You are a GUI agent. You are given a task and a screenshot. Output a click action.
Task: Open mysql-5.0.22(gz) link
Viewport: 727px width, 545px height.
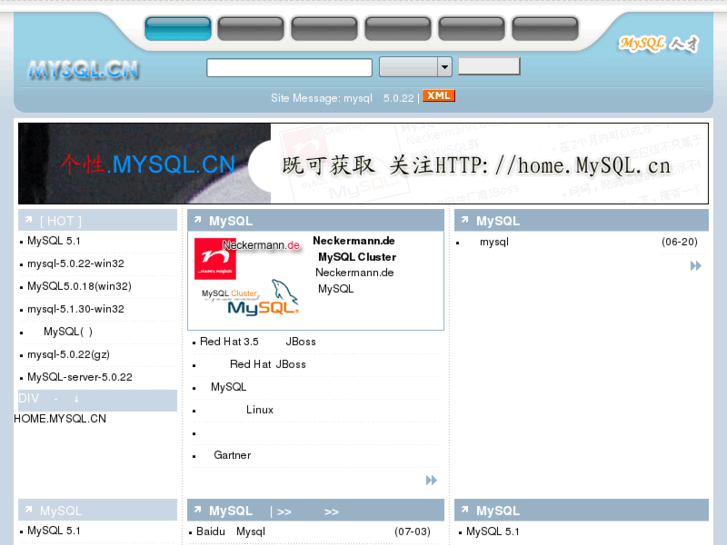point(69,354)
